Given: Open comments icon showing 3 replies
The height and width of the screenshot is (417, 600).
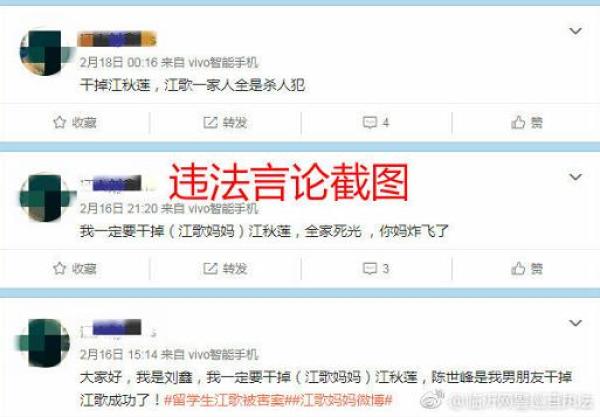Looking at the screenshot, I should (370, 269).
